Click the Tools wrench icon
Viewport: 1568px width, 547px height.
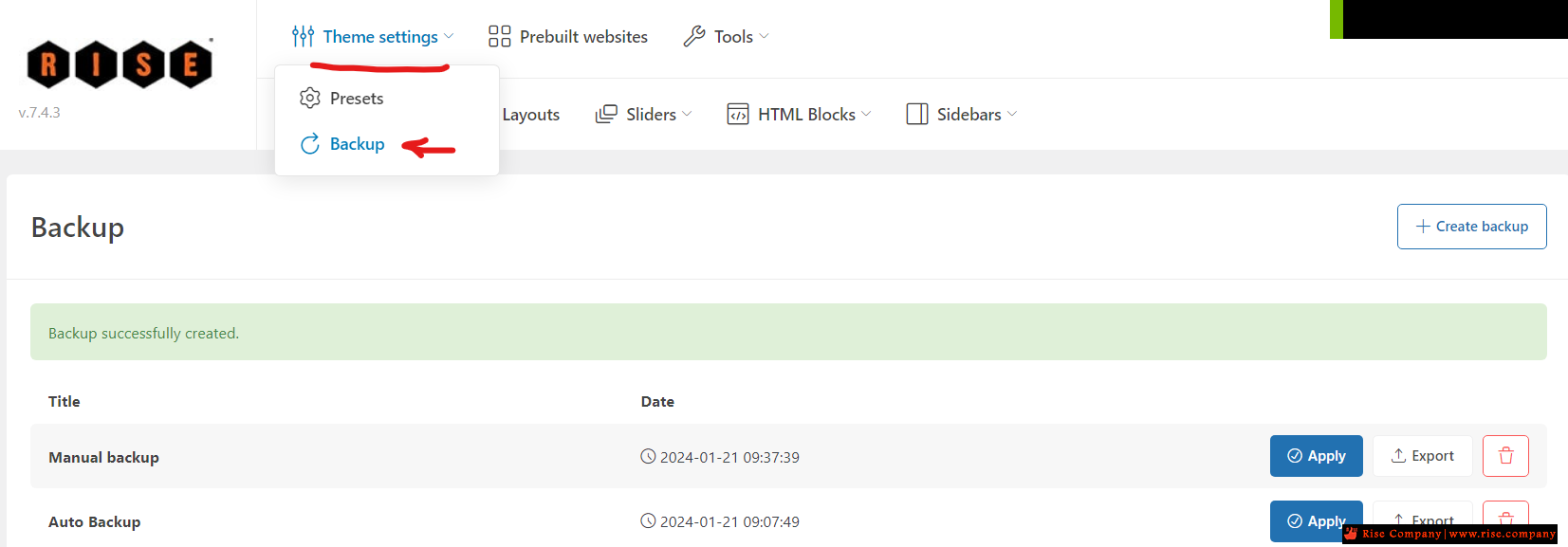pyautogui.click(x=694, y=36)
